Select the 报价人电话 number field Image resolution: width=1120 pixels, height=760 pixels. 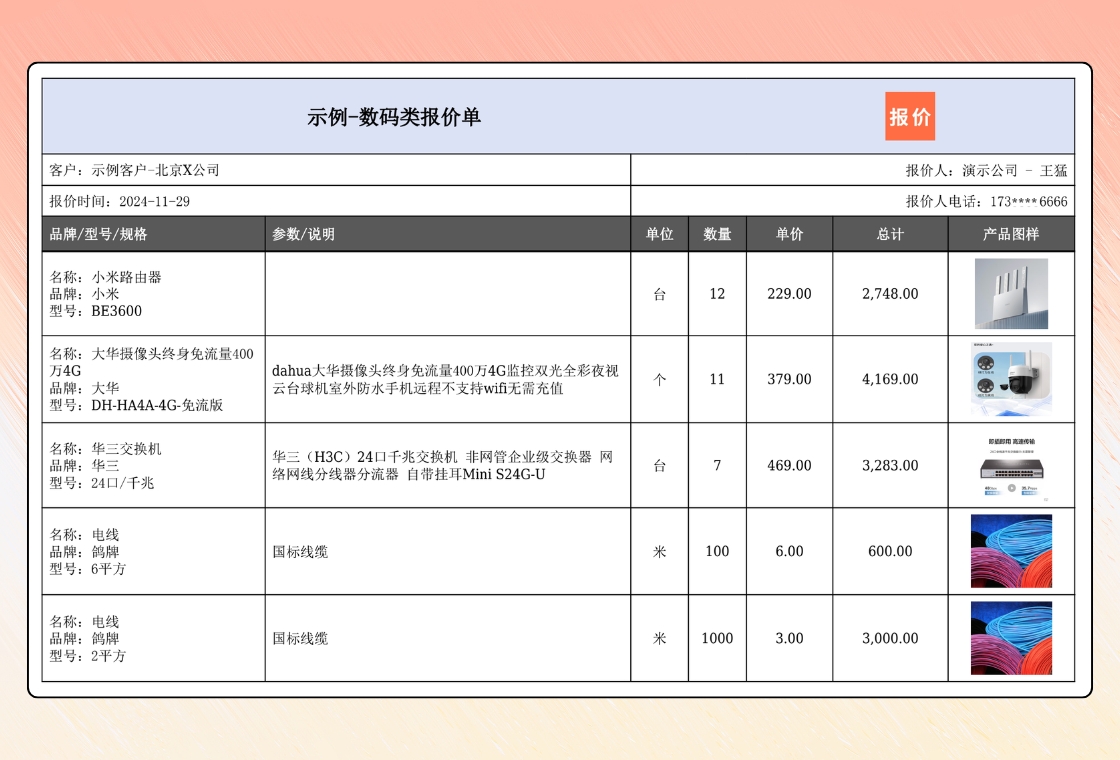[986, 201]
